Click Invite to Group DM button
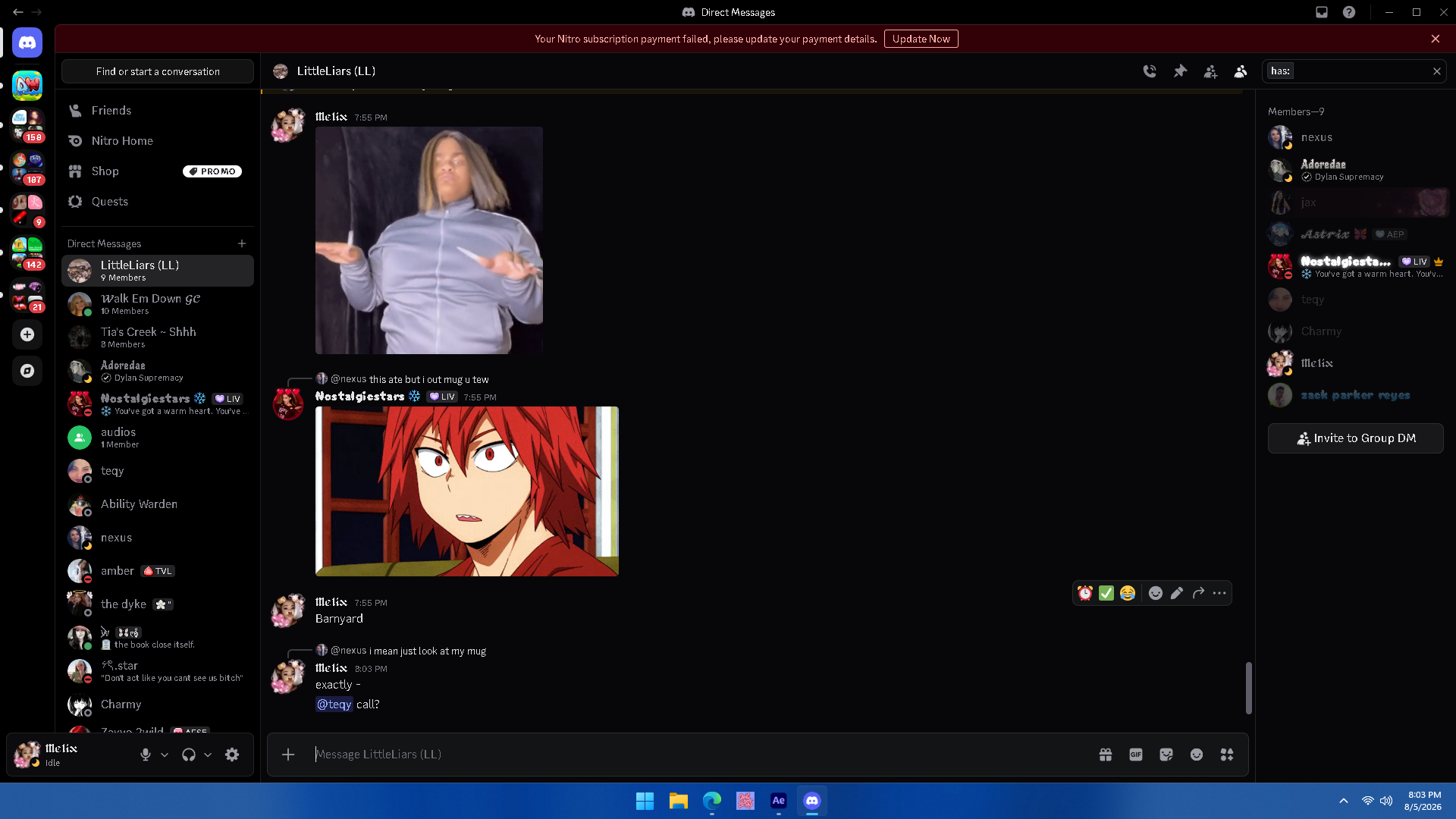Screen dimensions: 1456x819 [x=1356, y=438]
